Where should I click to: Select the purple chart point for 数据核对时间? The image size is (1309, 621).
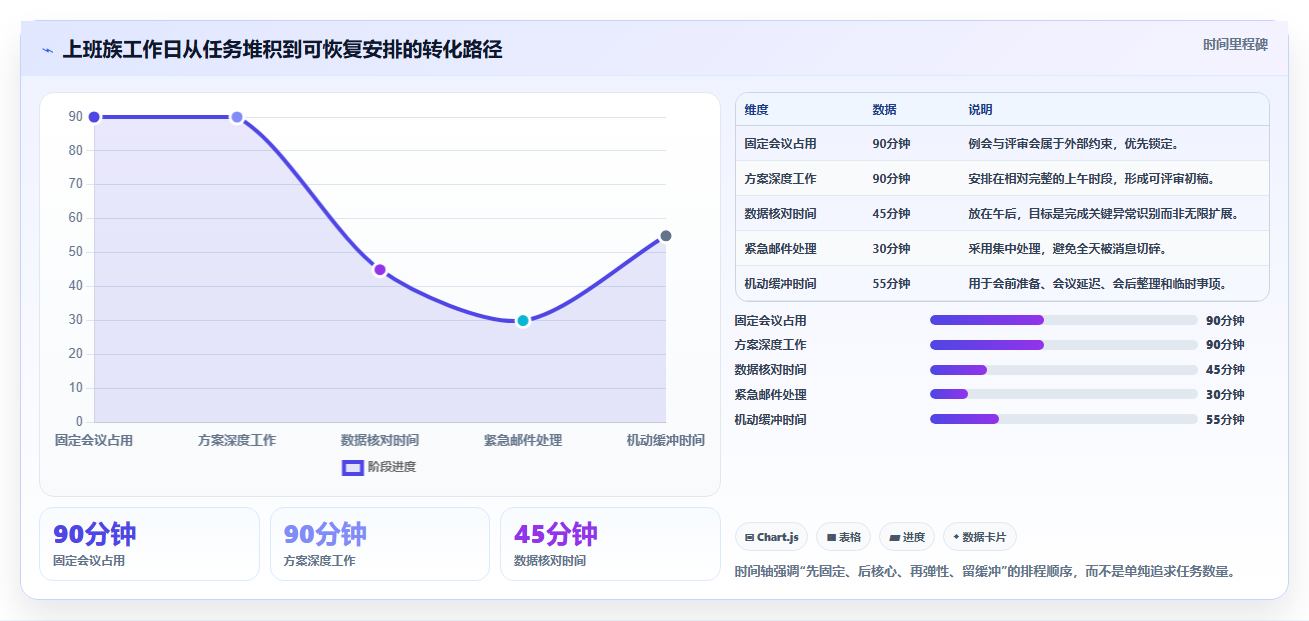tap(380, 269)
